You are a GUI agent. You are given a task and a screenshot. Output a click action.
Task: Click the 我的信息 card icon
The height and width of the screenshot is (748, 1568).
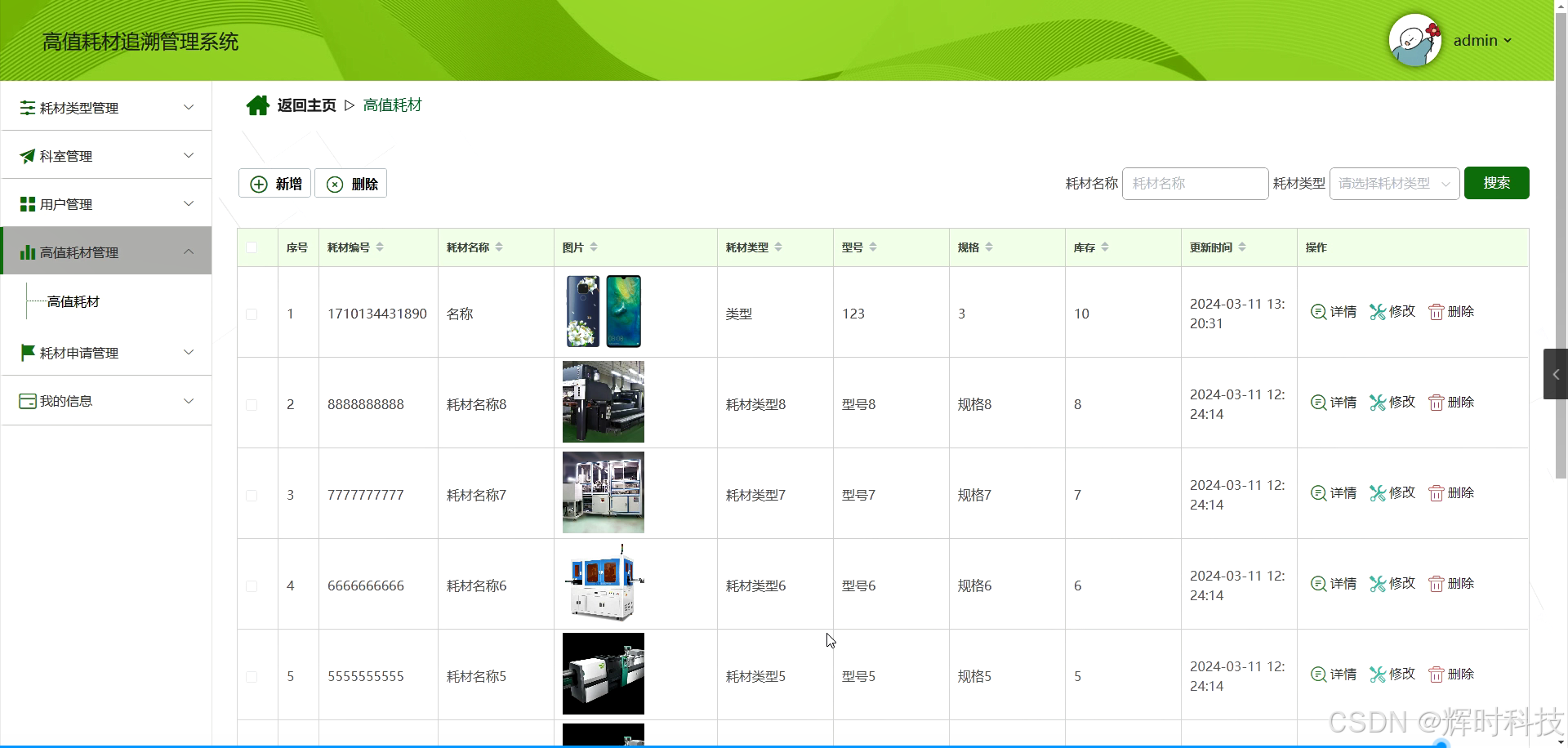click(28, 401)
